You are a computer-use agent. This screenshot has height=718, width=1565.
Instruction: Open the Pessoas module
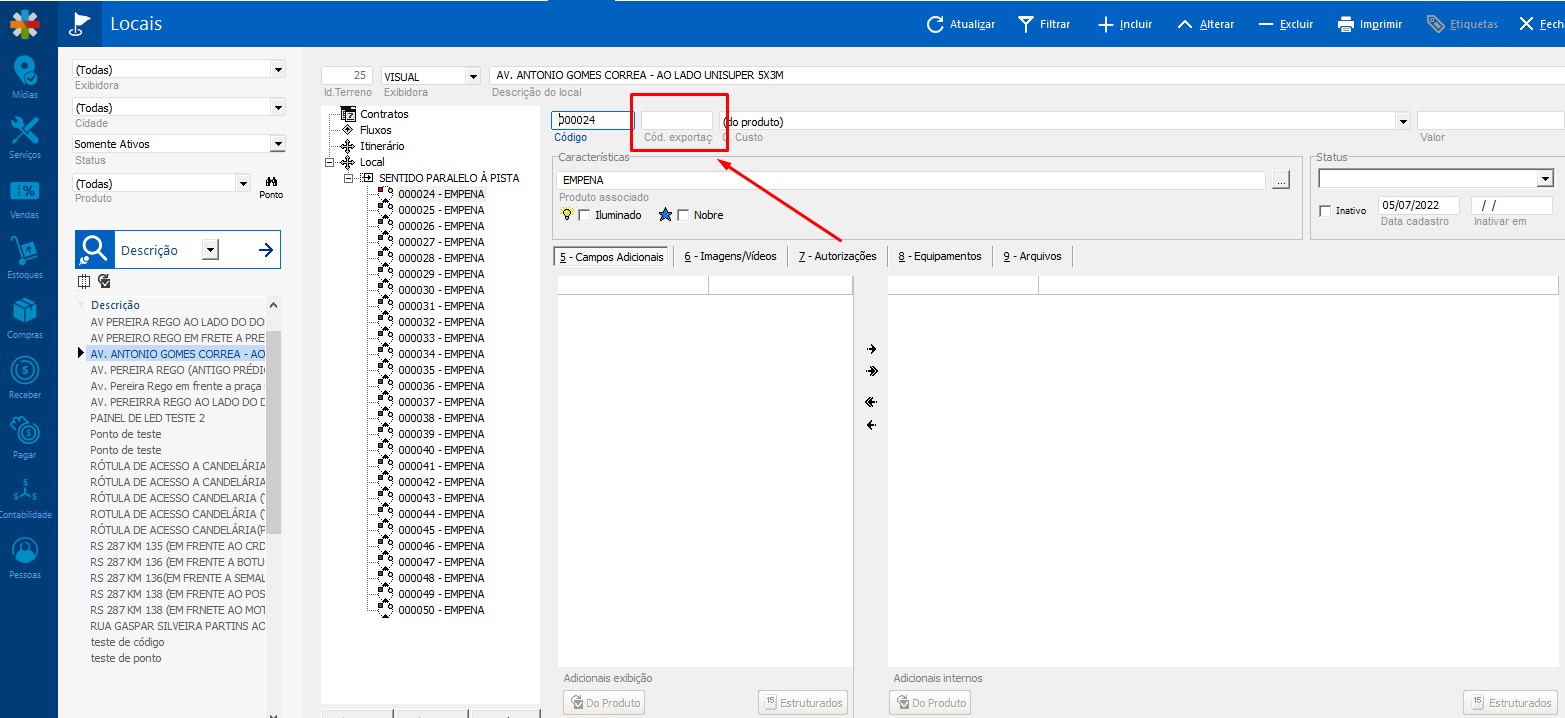tap(25, 558)
